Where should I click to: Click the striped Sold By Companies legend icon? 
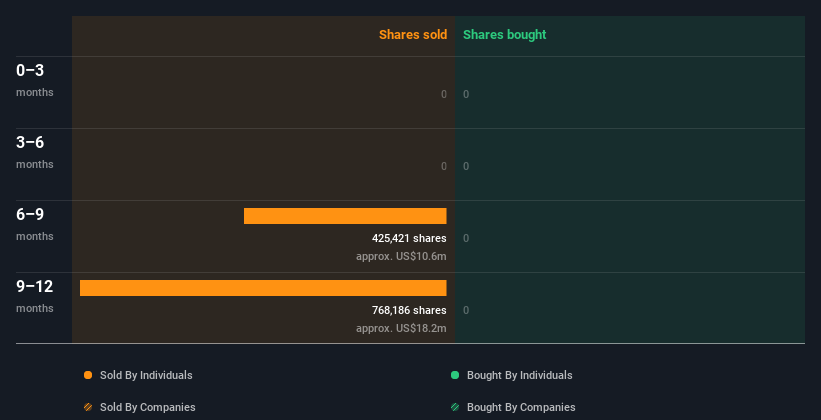(88, 407)
